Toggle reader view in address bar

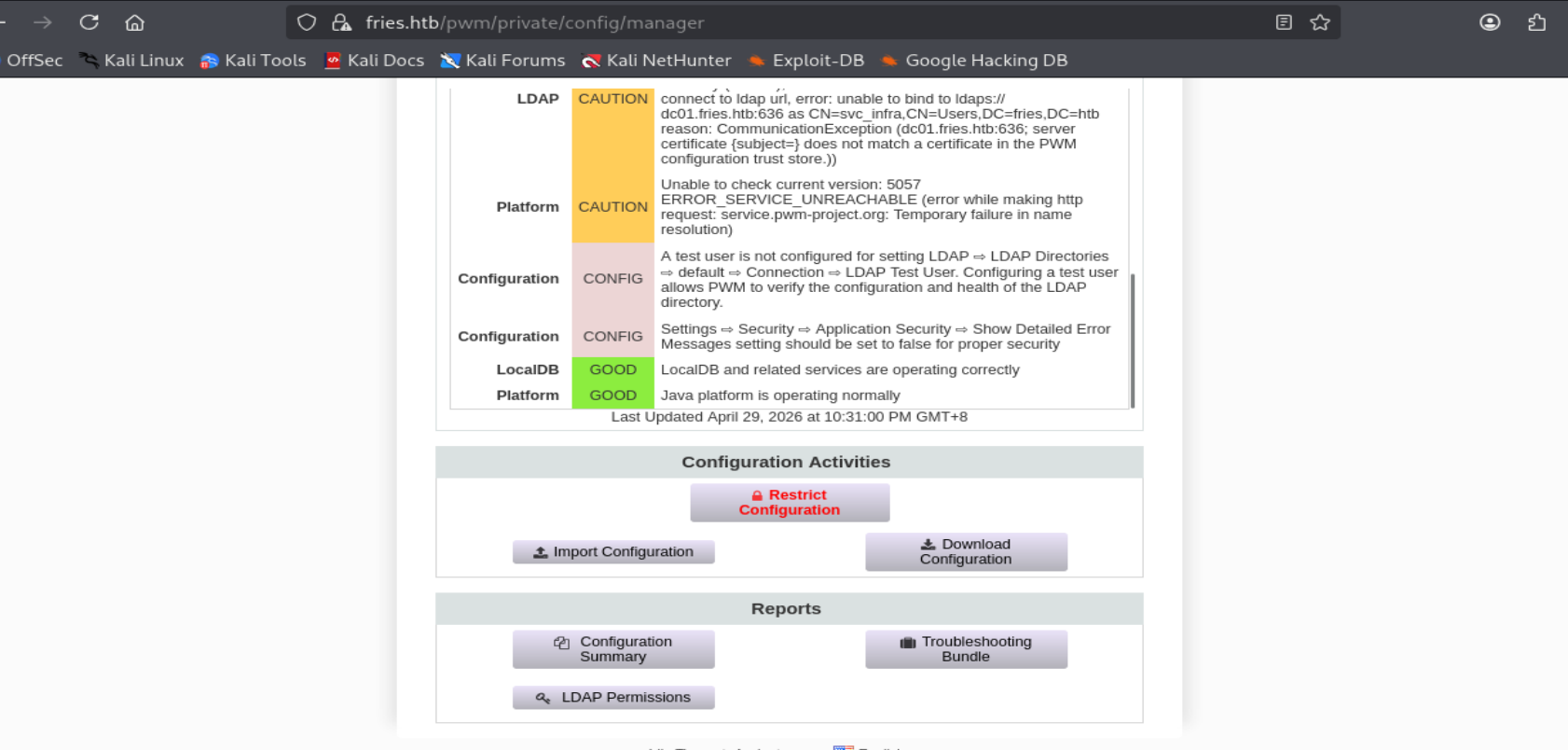[1284, 22]
